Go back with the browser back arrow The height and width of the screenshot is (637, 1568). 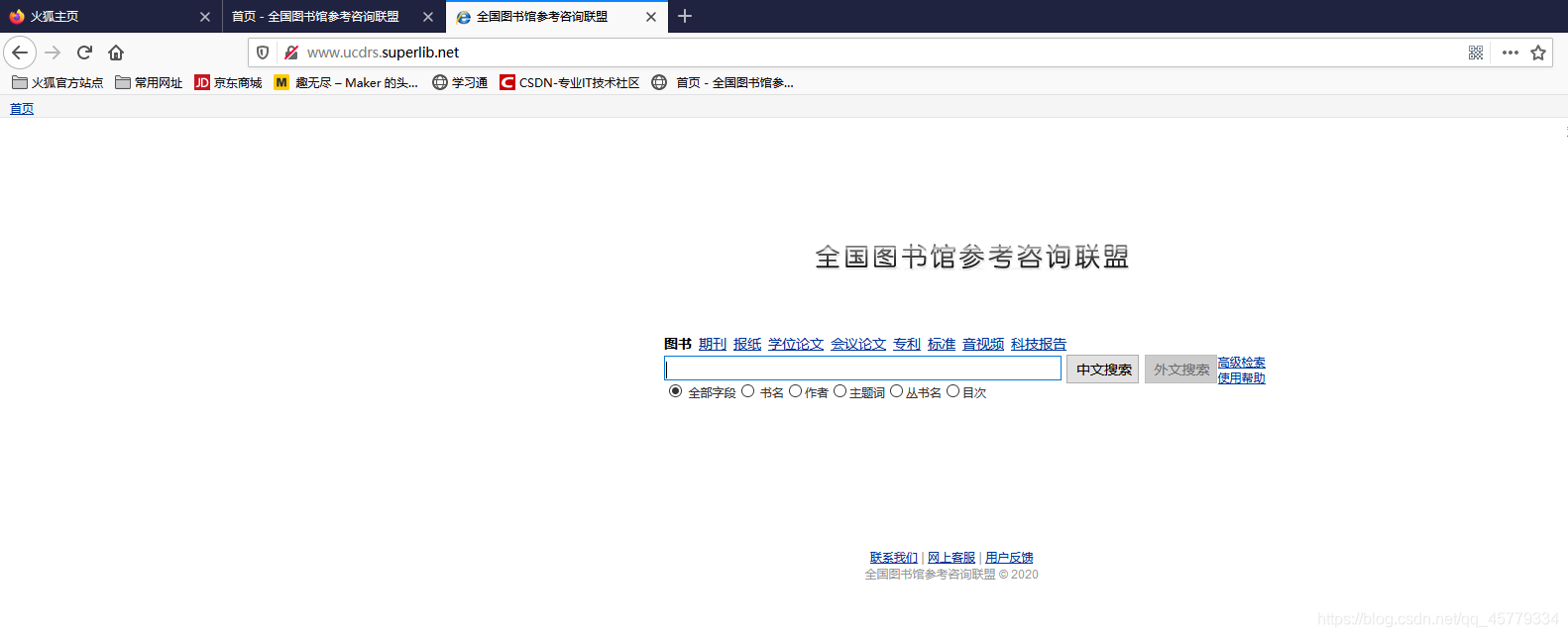20,53
